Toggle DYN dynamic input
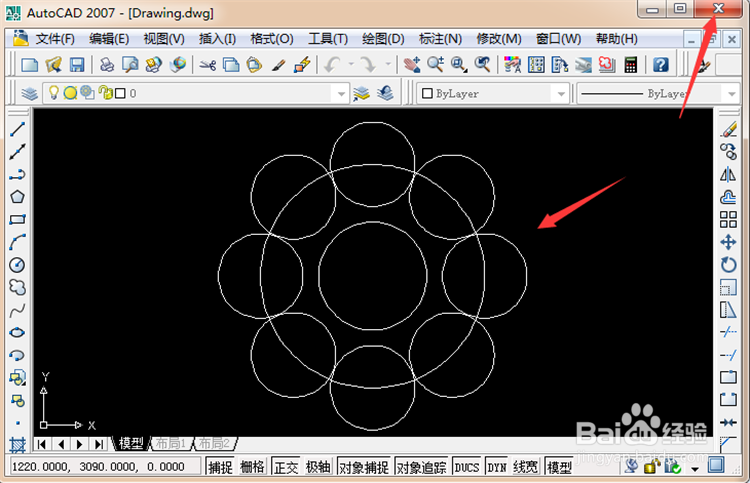Screen dimensions: 750x483 point(497,467)
